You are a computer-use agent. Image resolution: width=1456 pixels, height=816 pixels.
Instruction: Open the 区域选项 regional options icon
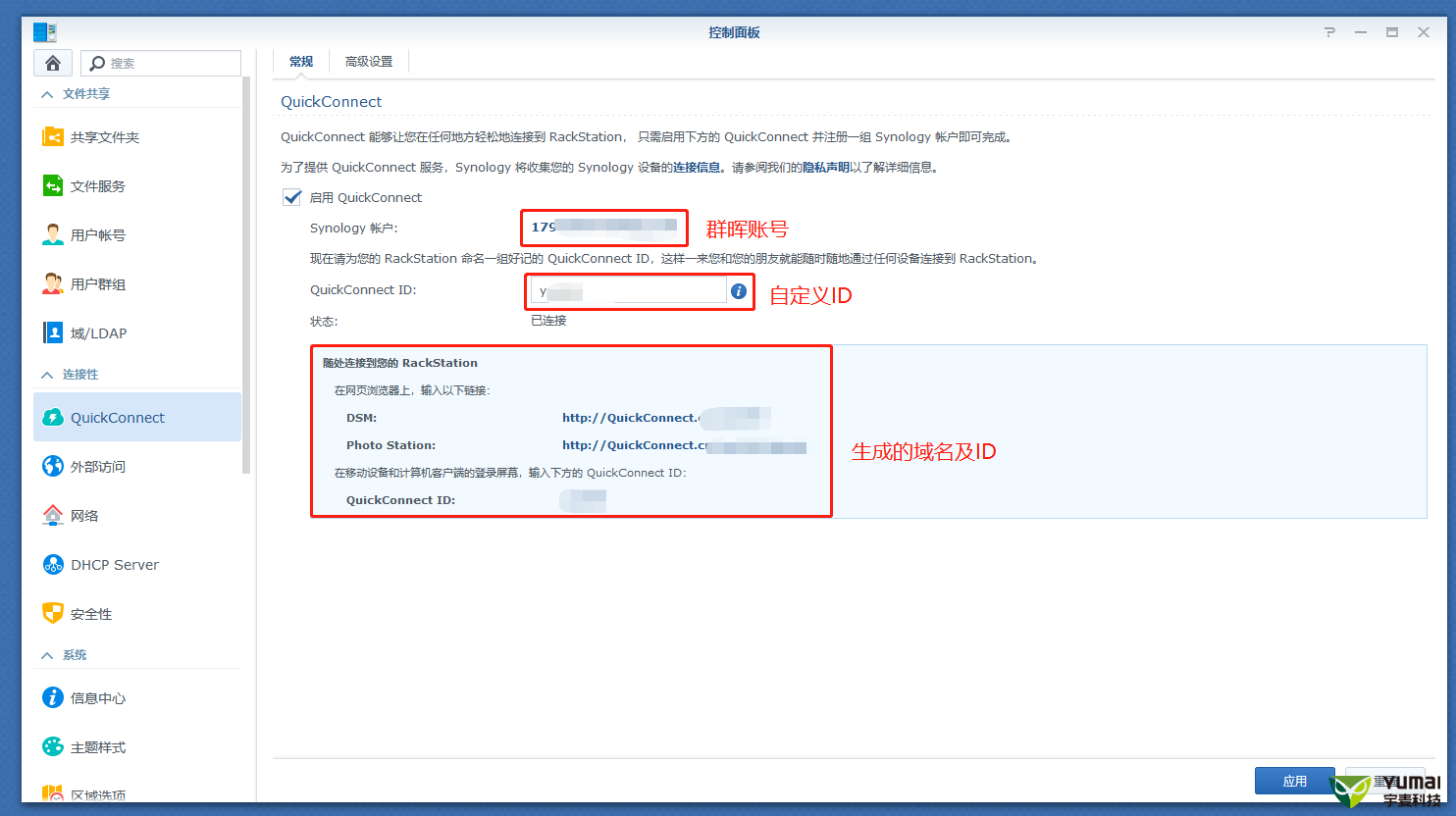click(53, 792)
